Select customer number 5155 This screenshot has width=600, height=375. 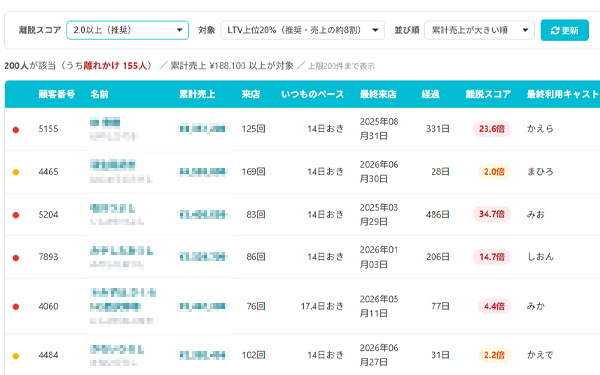coord(48,129)
